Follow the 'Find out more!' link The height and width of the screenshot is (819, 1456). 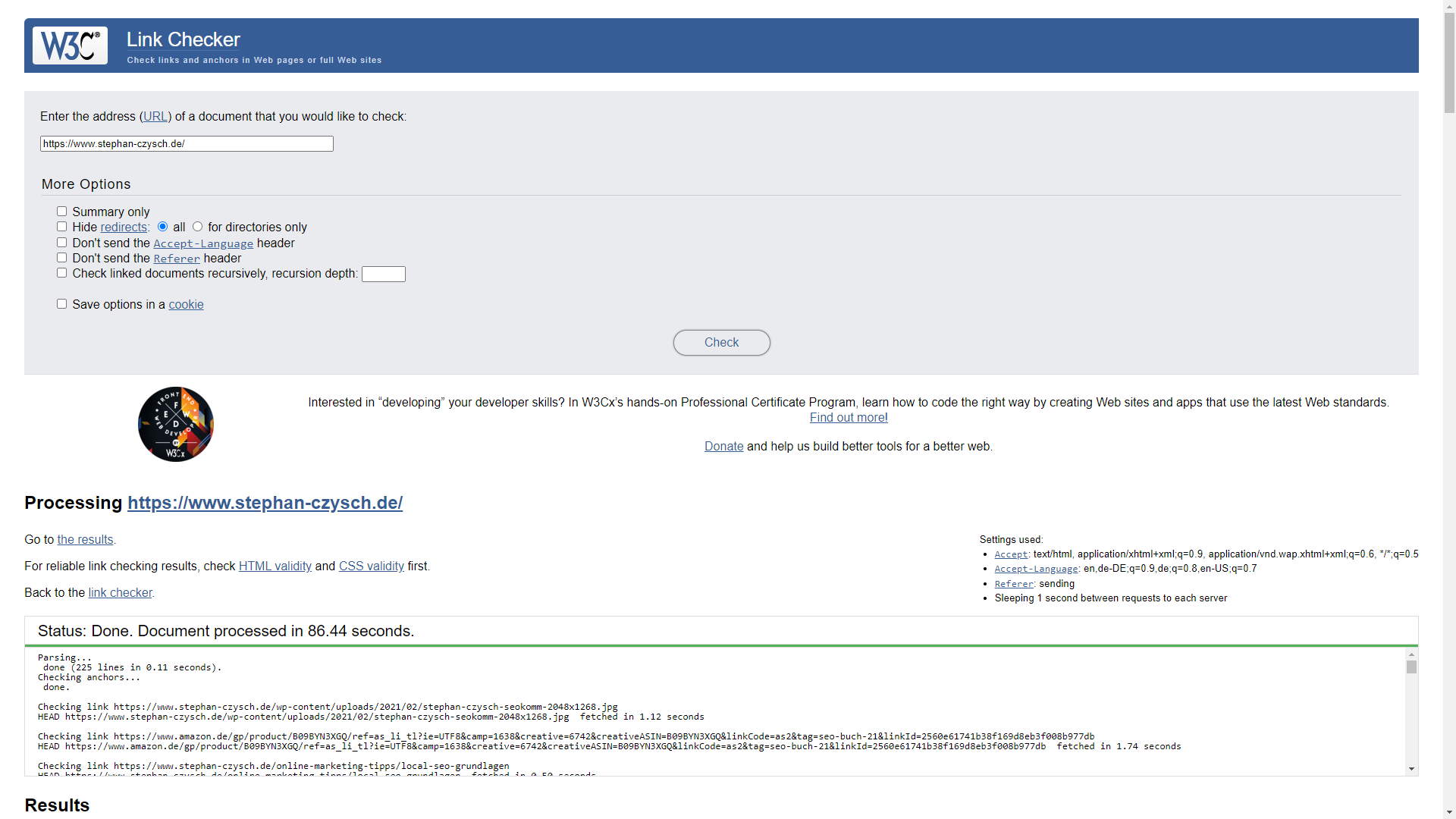(849, 418)
